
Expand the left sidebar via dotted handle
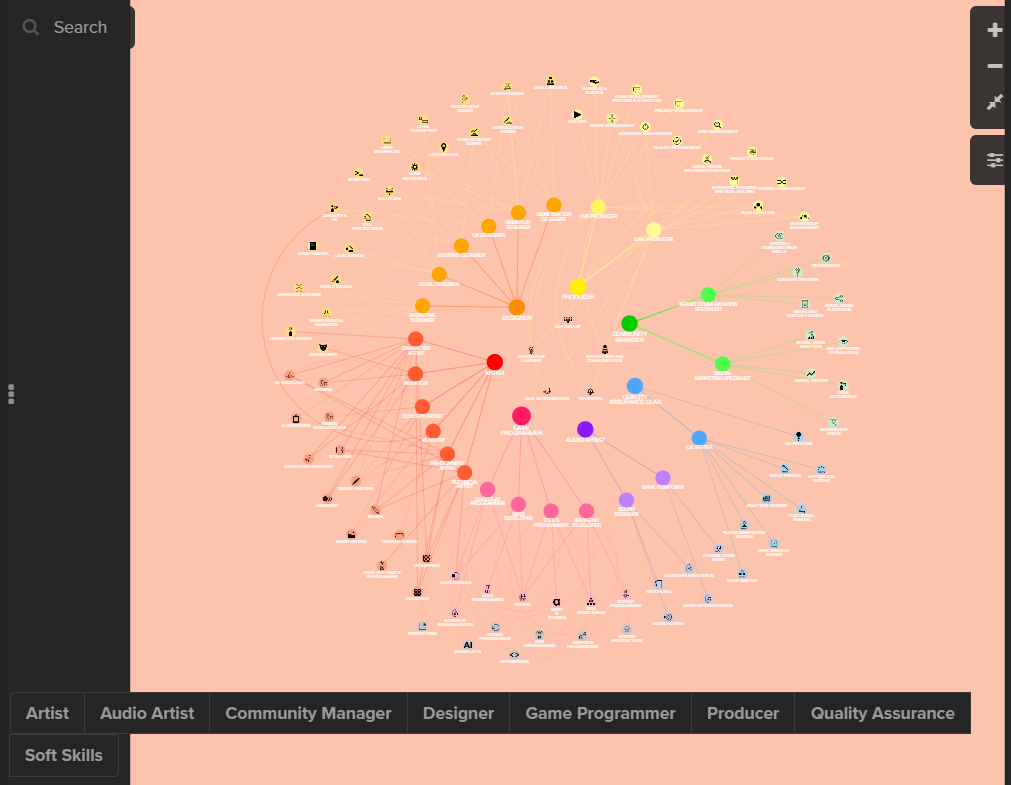pyautogui.click(x=11, y=394)
